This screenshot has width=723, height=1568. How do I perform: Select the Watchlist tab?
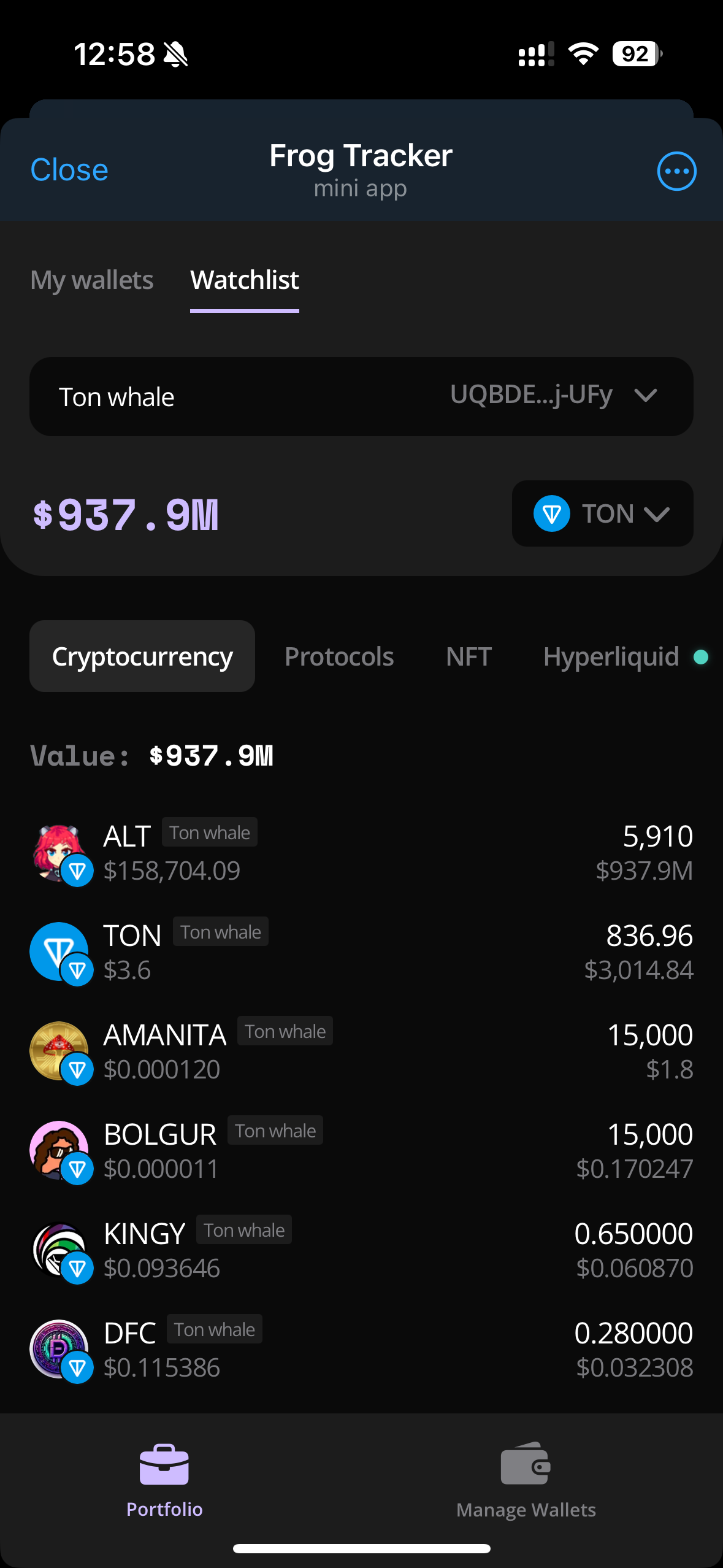pos(245,280)
